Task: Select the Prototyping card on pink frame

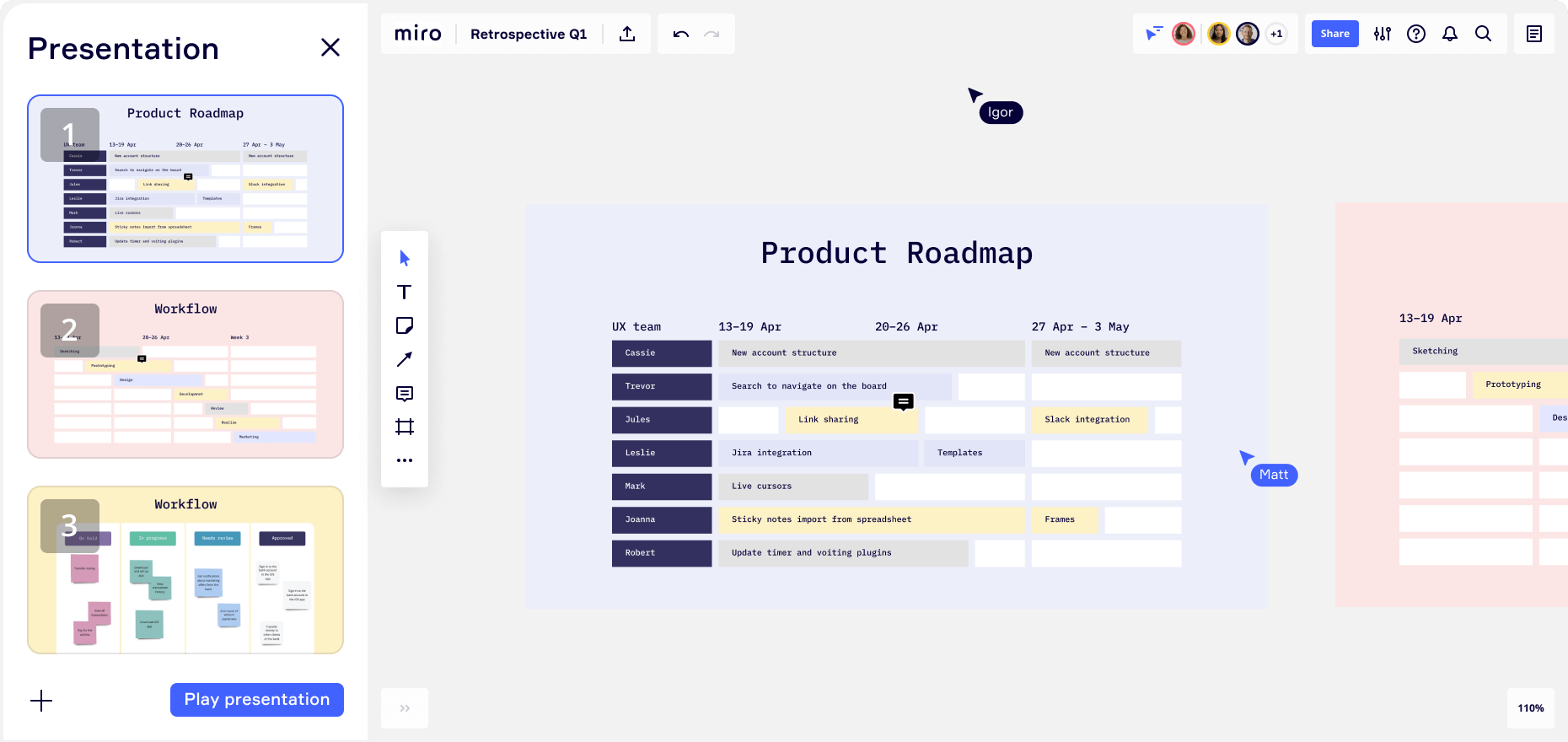Action: (1520, 384)
